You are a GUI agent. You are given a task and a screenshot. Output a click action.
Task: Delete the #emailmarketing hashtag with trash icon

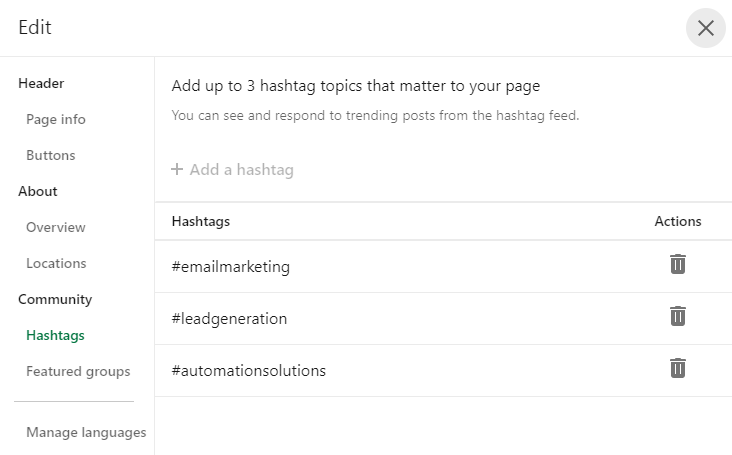677,264
